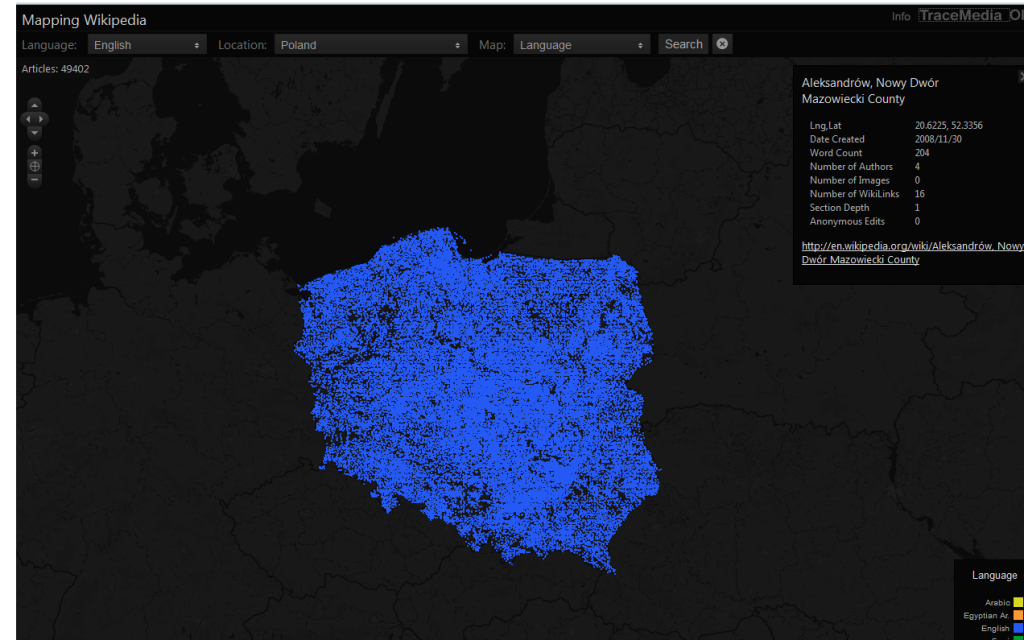The image size is (1024, 640).
Task: Pan the map up with the arrow
Action: click(35, 104)
